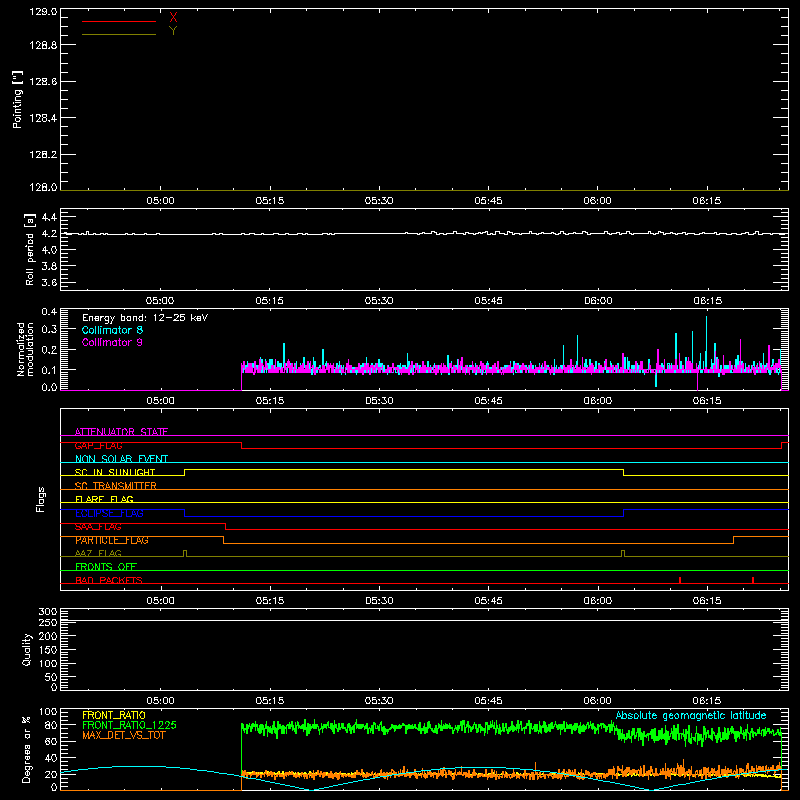The height and width of the screenshot is (800, 800).
Task: Click second AAZ_FLAG pulse marker
Action: (x=623, y=553)
